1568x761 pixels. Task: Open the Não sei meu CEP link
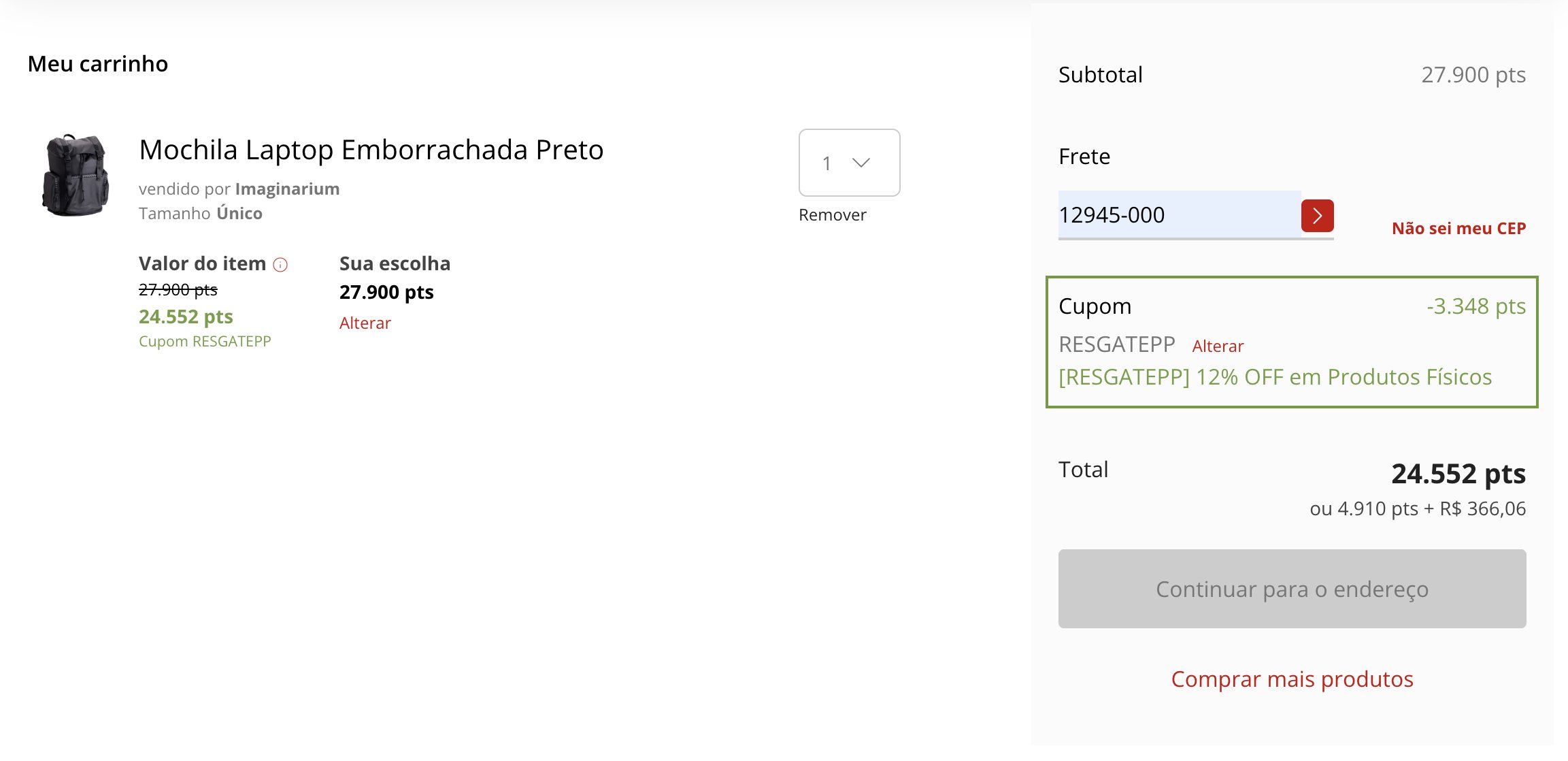(x=1458, y=229)
